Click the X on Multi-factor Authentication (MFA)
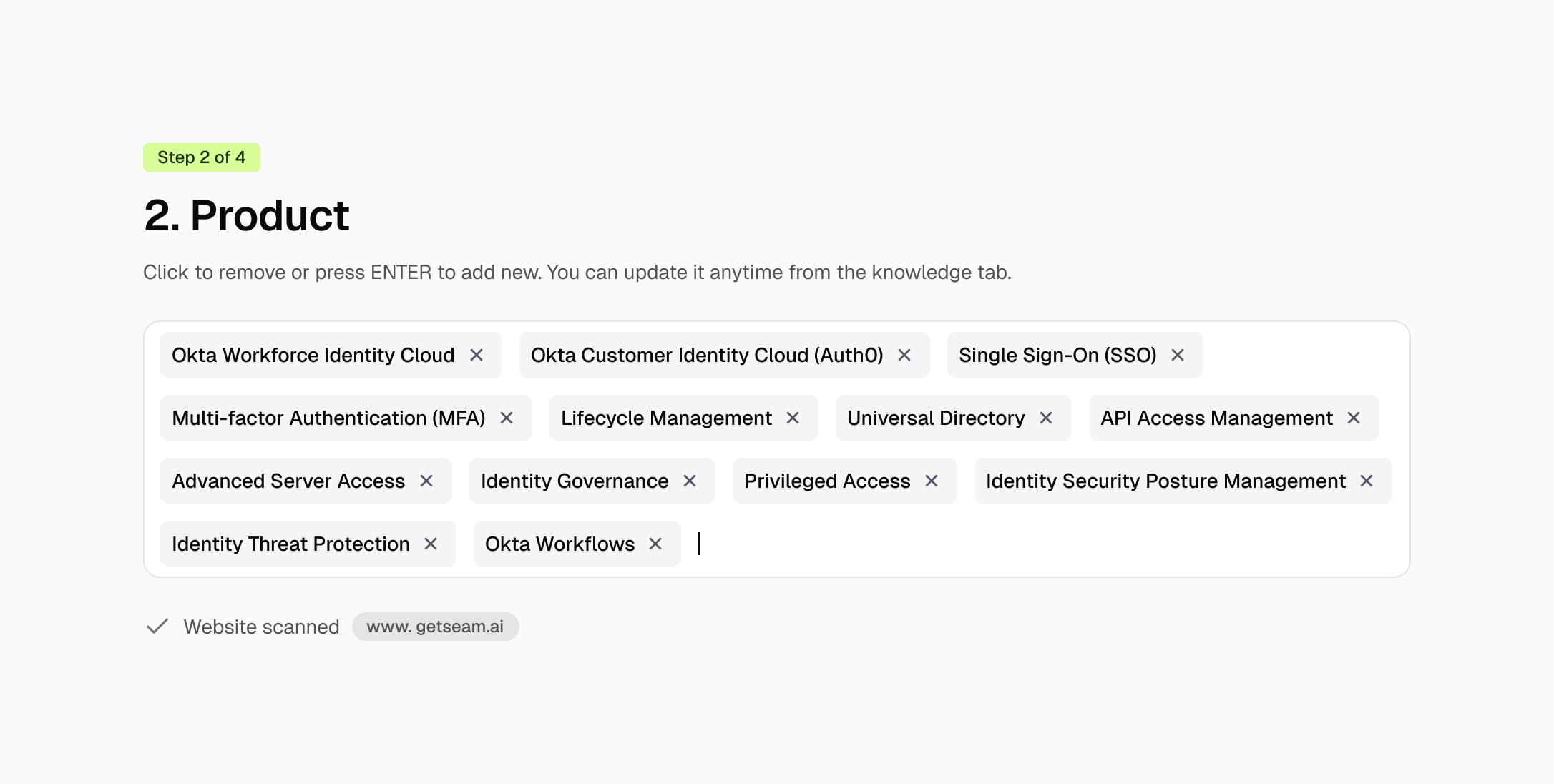The height and width of the screenshot is (784, 1554). tap(507, 418)
